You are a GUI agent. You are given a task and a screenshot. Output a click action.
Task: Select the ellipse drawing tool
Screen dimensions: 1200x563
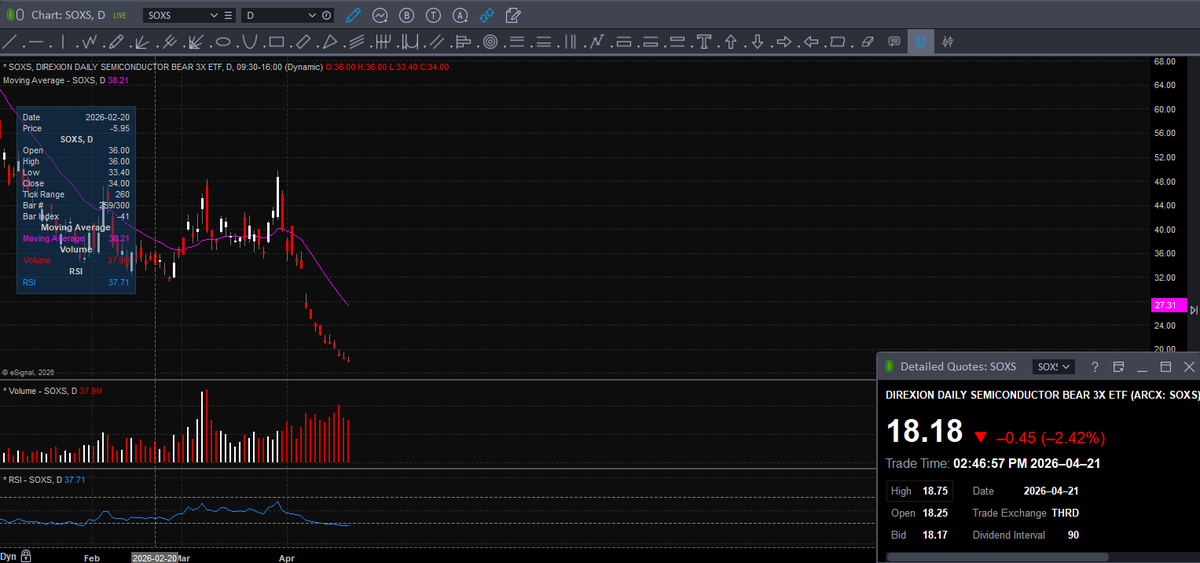point(223,42)
